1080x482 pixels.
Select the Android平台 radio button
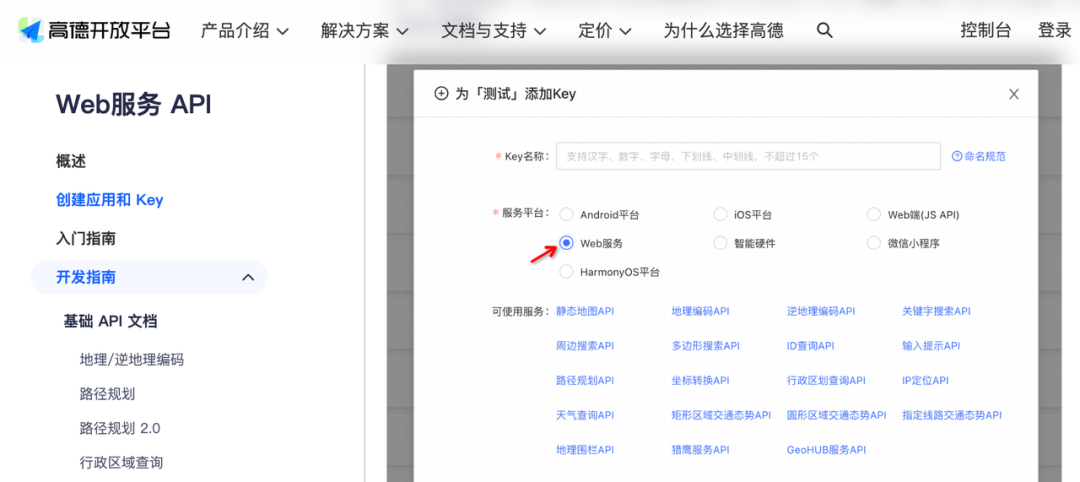[566, 214]
